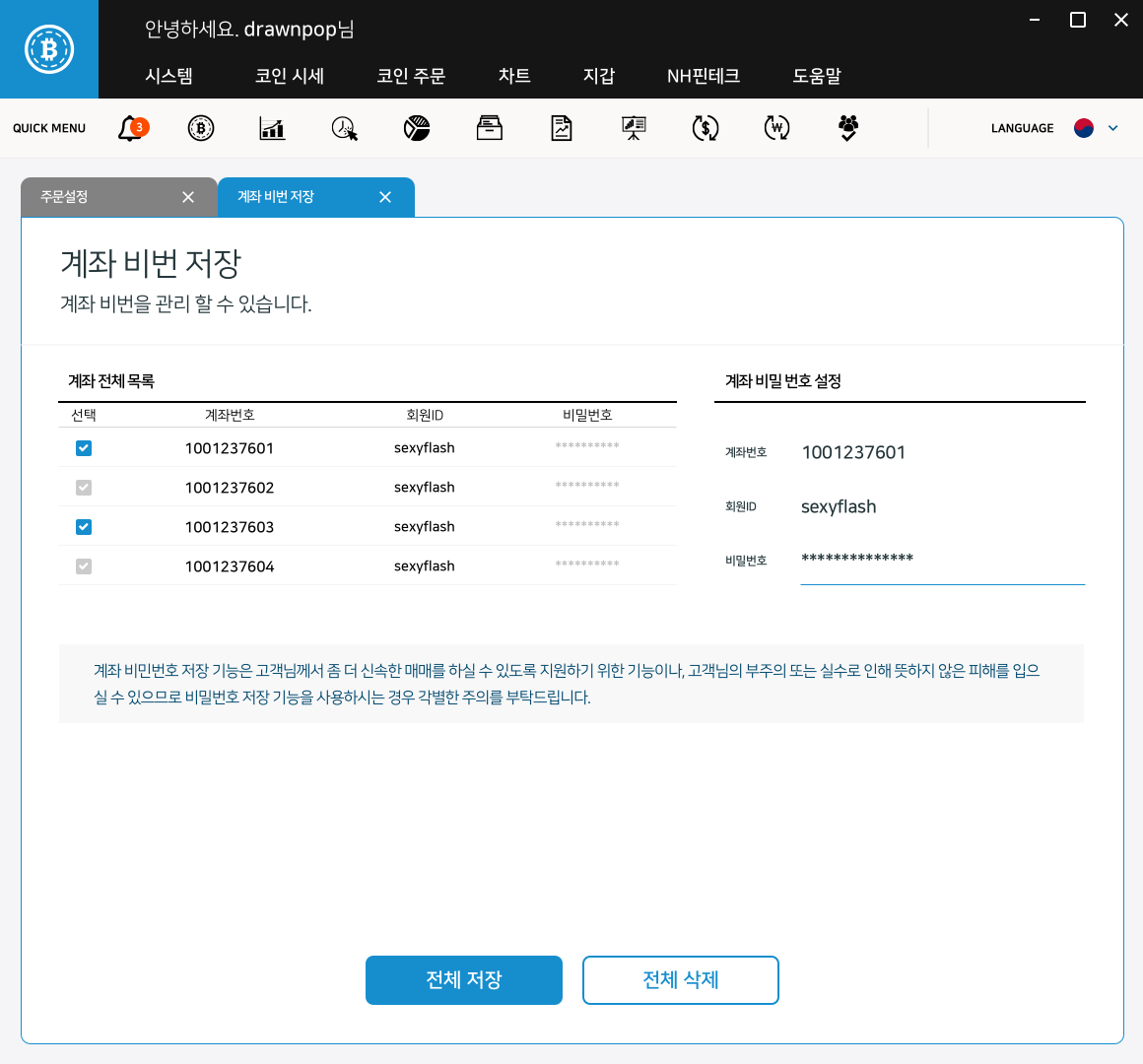Close the 계좌 비번 저장 tab
The width and height of the screenshot is (1143, 1064).
[x=385, y=197]
